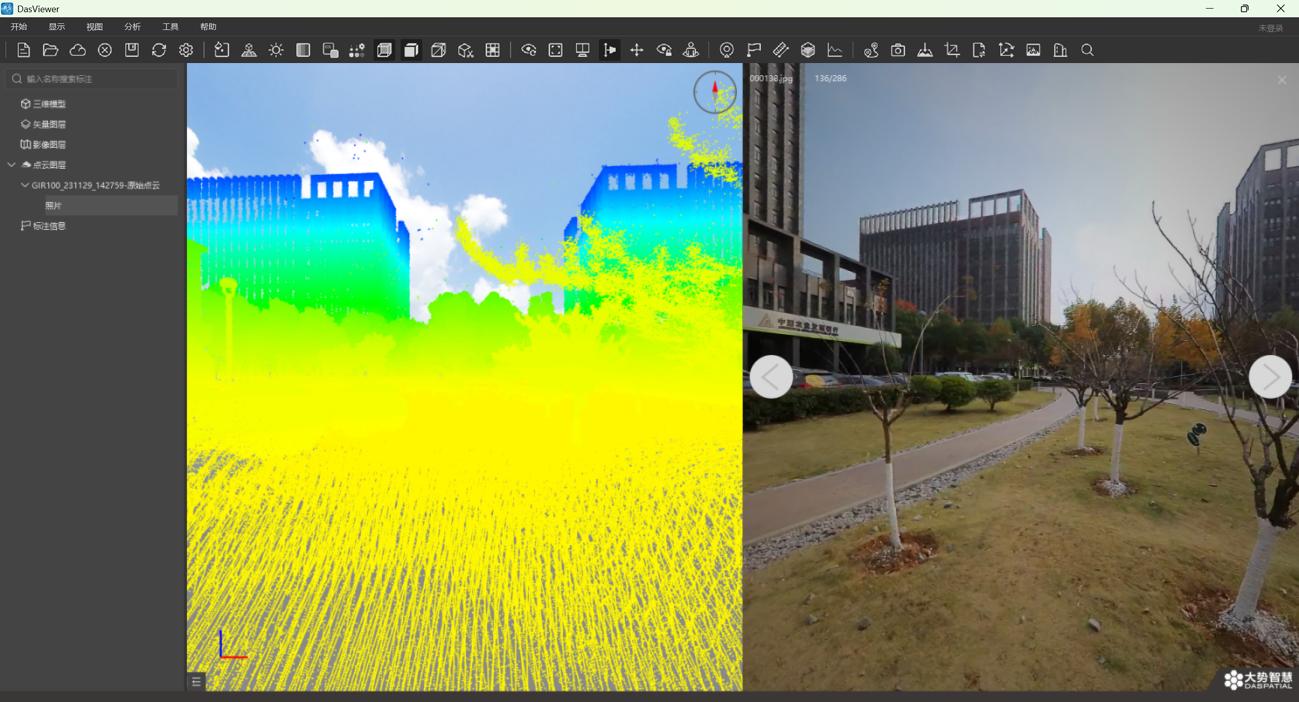Click the location pin marker icon

coord(727,50)
